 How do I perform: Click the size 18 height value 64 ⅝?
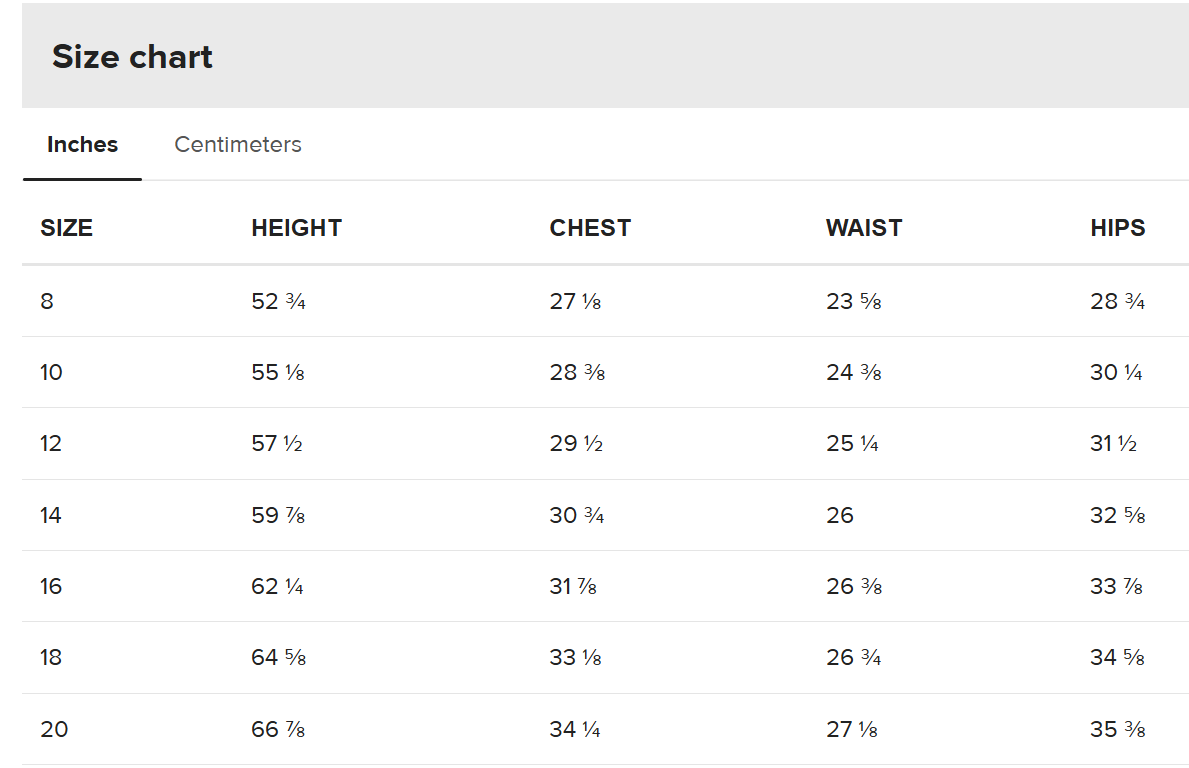278,658
